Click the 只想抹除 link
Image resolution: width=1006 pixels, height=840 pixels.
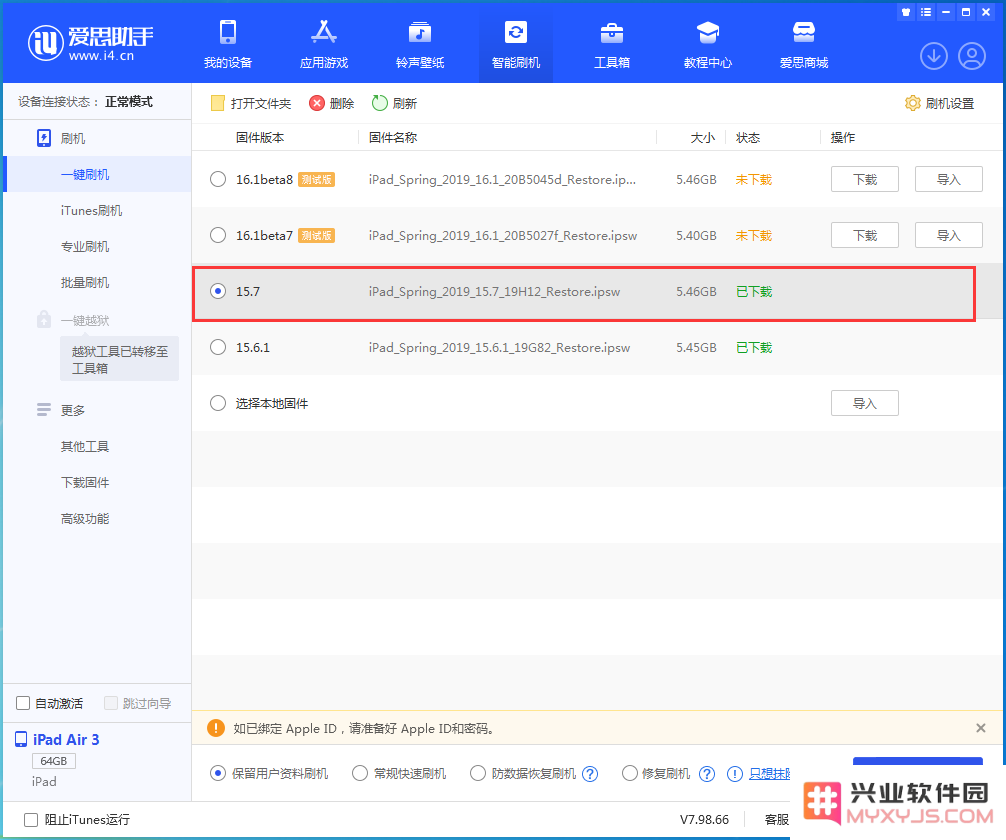click(770, 774)
